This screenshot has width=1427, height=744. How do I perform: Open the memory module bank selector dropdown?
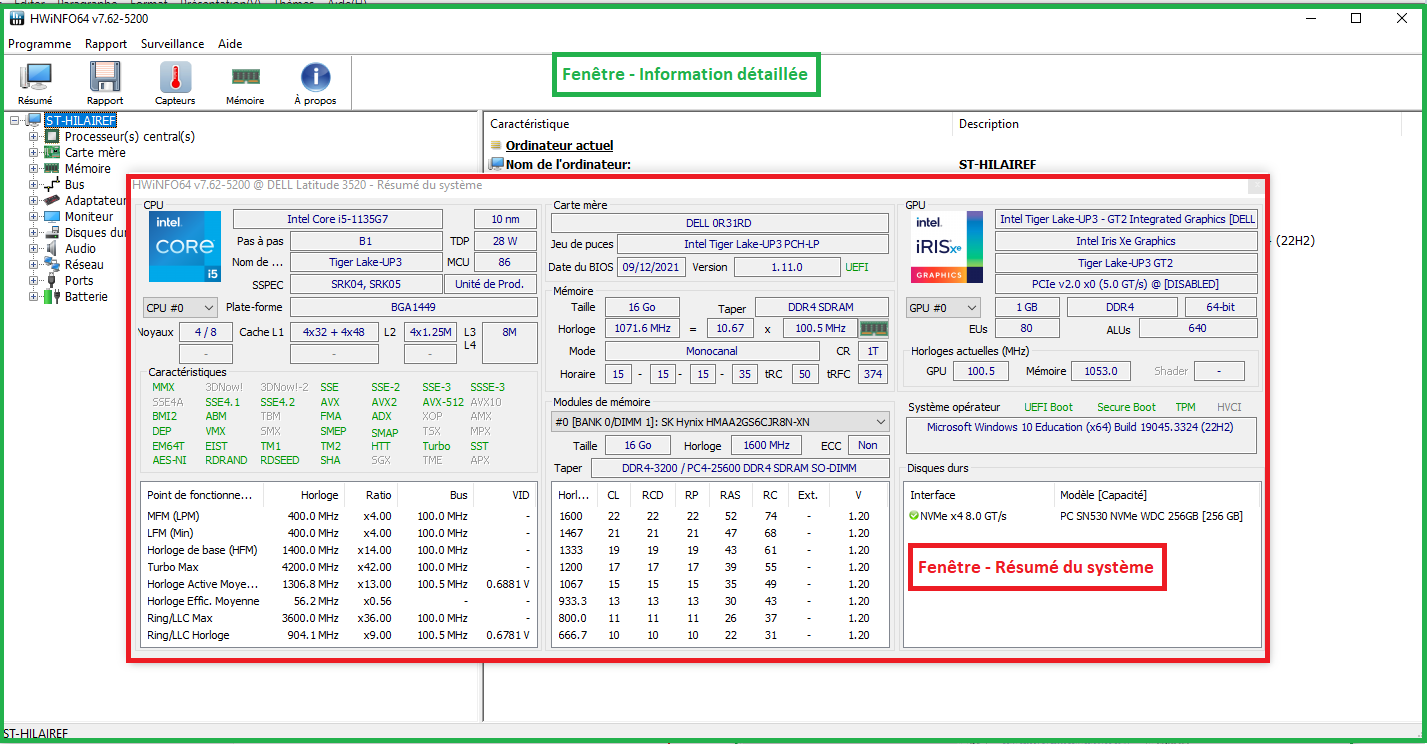pyautogui.click(x=719, y=422)
